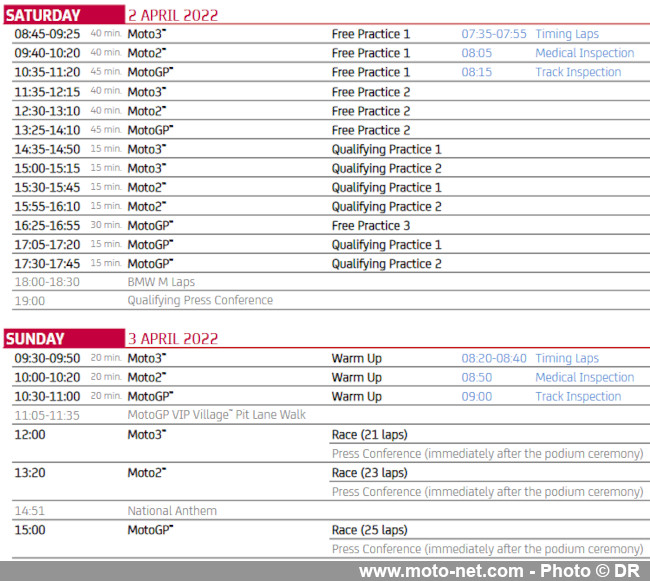Select time '08:45-09:25' Moto3 Free Practice 1
Image resolution: width=650 pixels, height=581 pixels.
click(x=47, y=34)
